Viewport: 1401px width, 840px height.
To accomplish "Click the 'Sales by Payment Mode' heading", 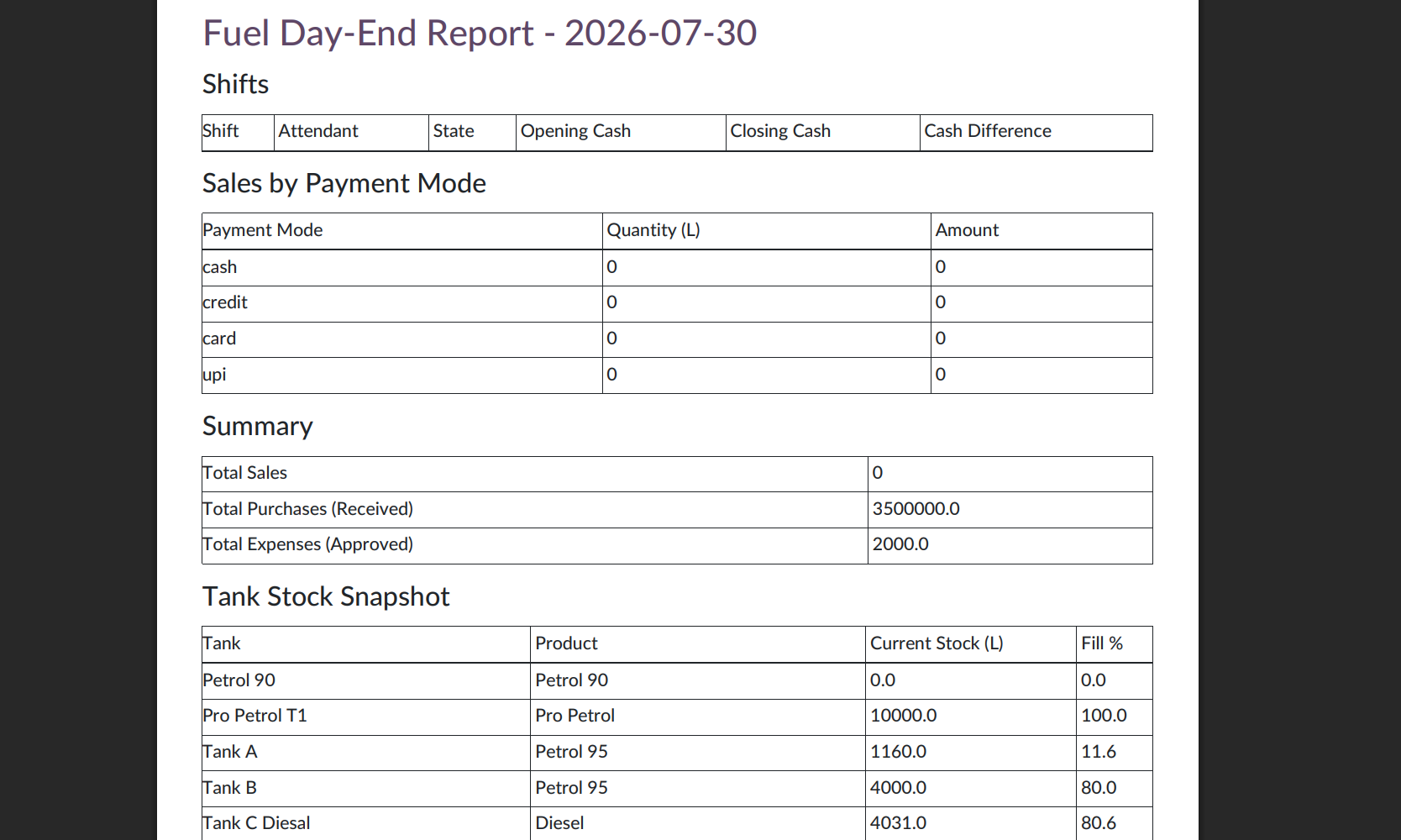I will 344,183.
